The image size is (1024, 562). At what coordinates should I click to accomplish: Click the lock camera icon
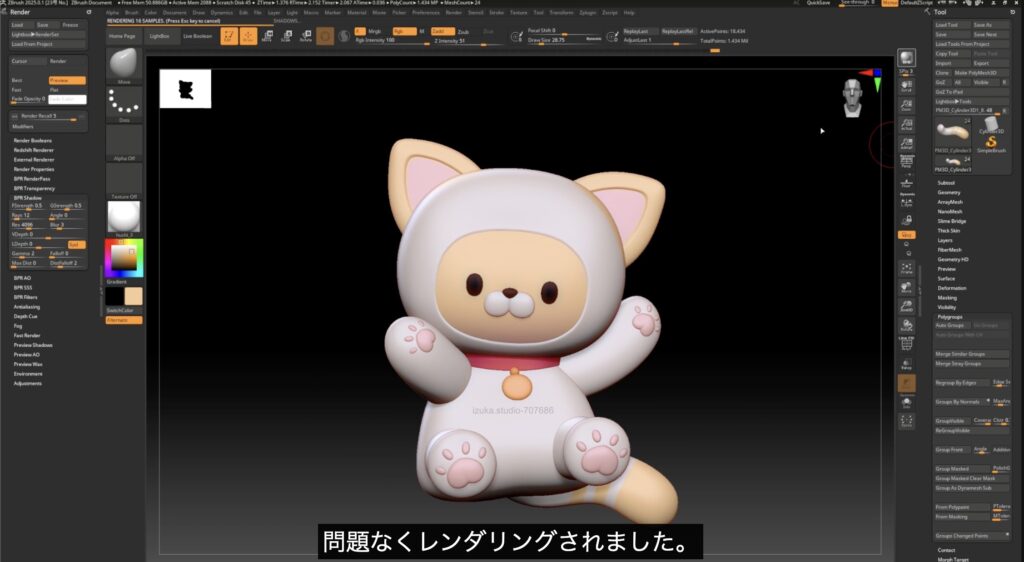(x=906, y=221)
